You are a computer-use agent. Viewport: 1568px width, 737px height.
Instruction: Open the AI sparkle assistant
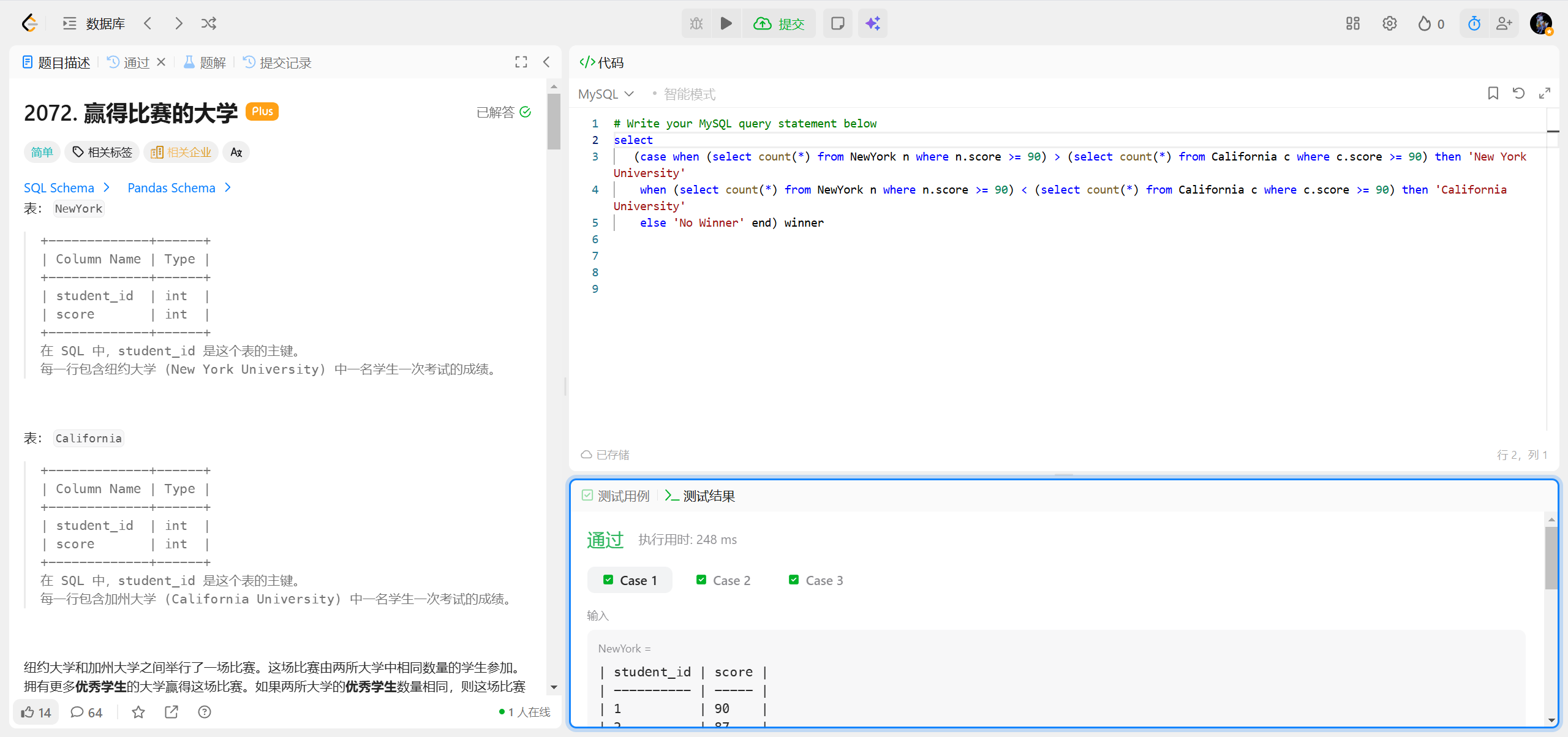pyautogui.click(x=872, y=23)
